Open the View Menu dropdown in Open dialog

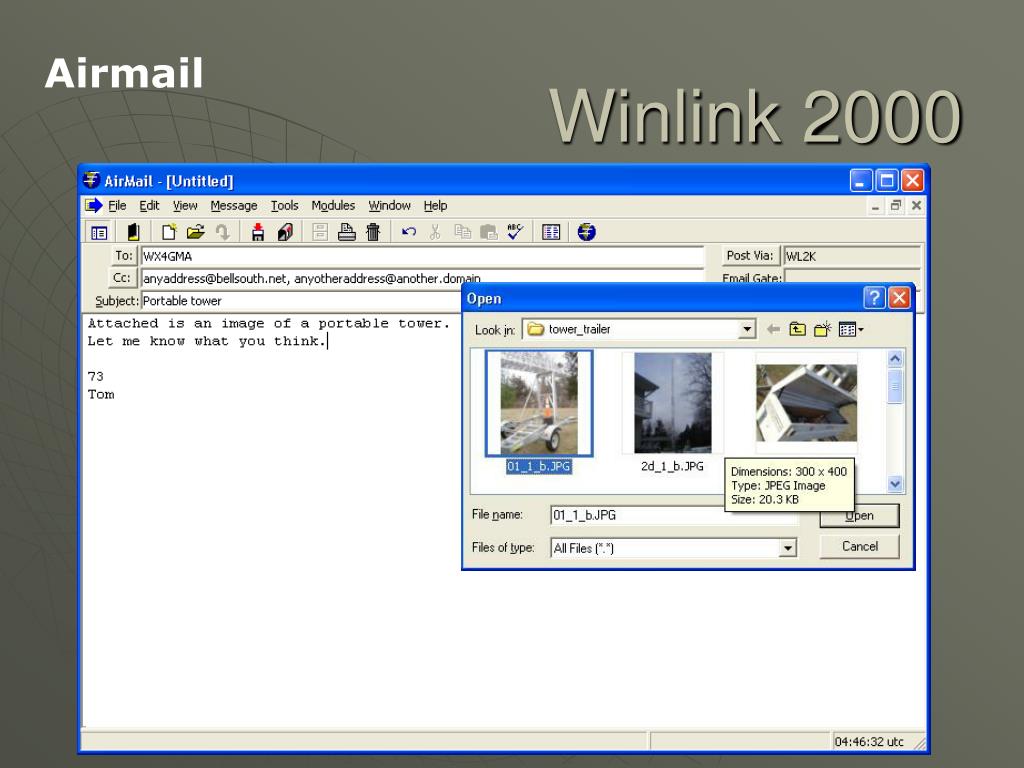point(851,330)
